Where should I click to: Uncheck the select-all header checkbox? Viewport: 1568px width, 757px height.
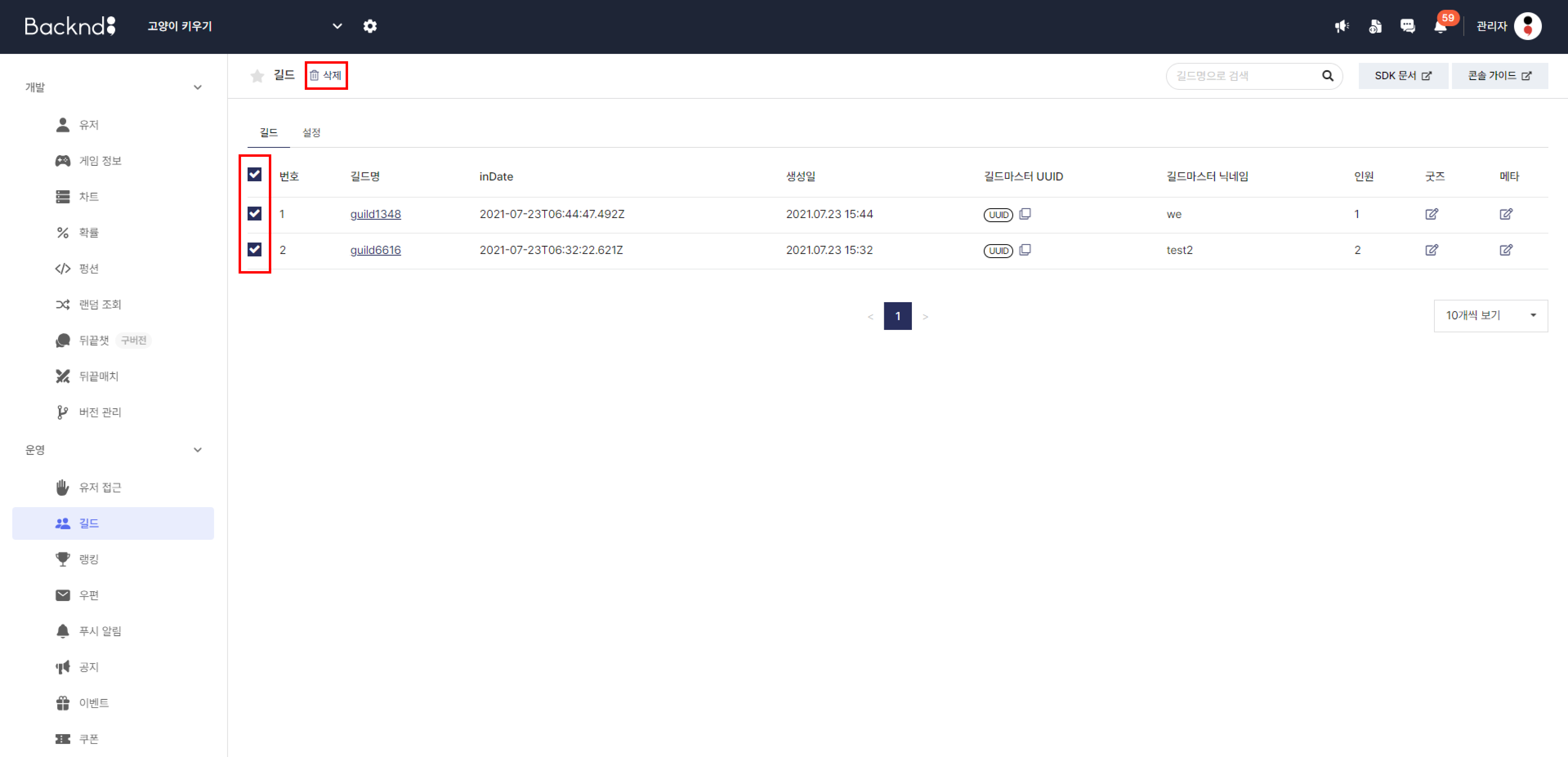coord(255,175)
